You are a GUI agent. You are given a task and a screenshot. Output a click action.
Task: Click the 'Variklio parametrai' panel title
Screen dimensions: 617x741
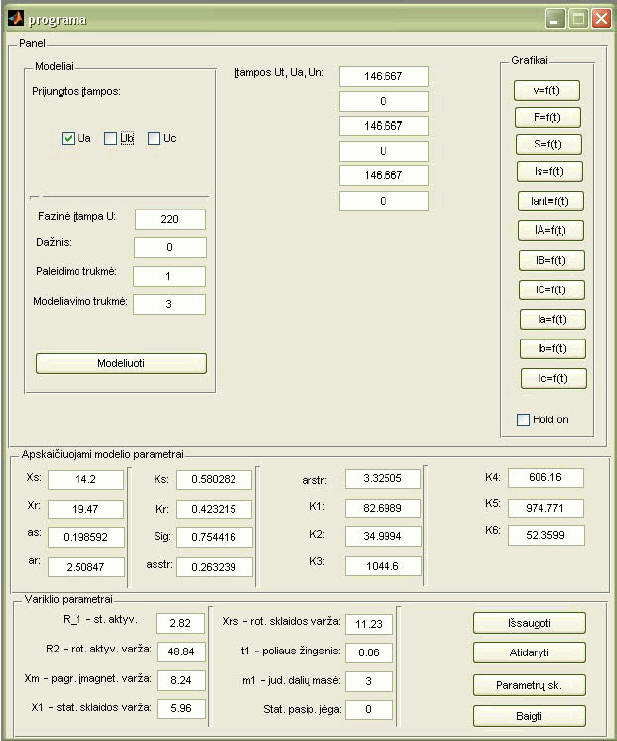point(69,599)
